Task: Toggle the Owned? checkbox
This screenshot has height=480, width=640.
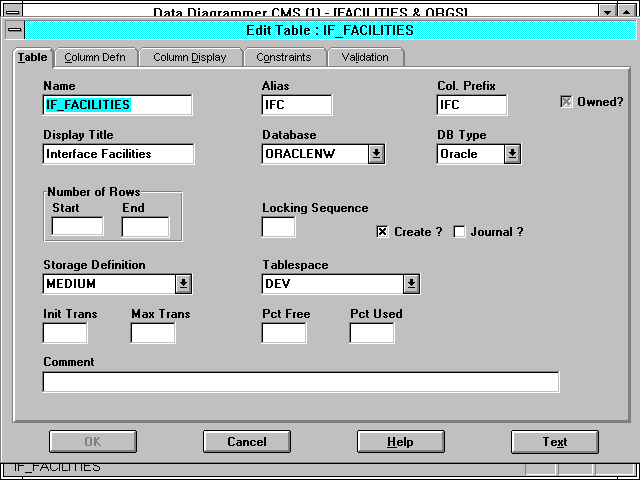Action: tap(567, 102)
